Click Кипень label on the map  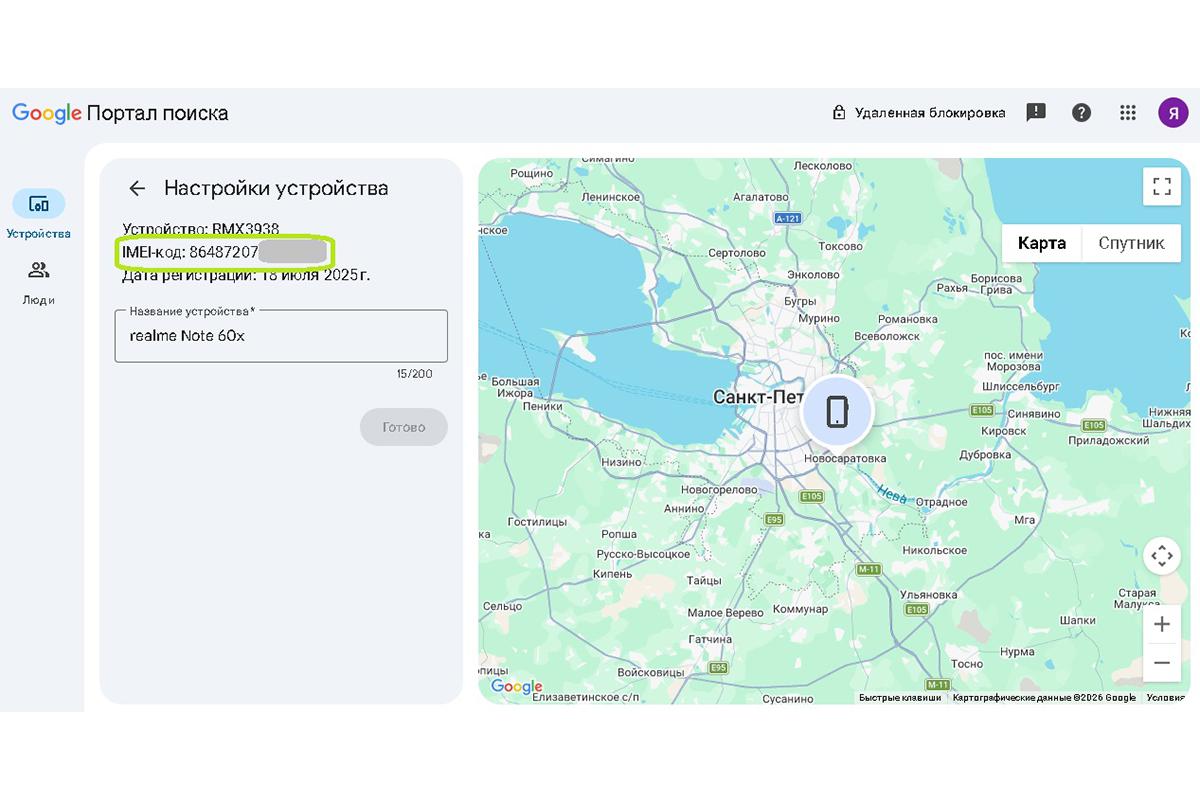pos(612,574)
